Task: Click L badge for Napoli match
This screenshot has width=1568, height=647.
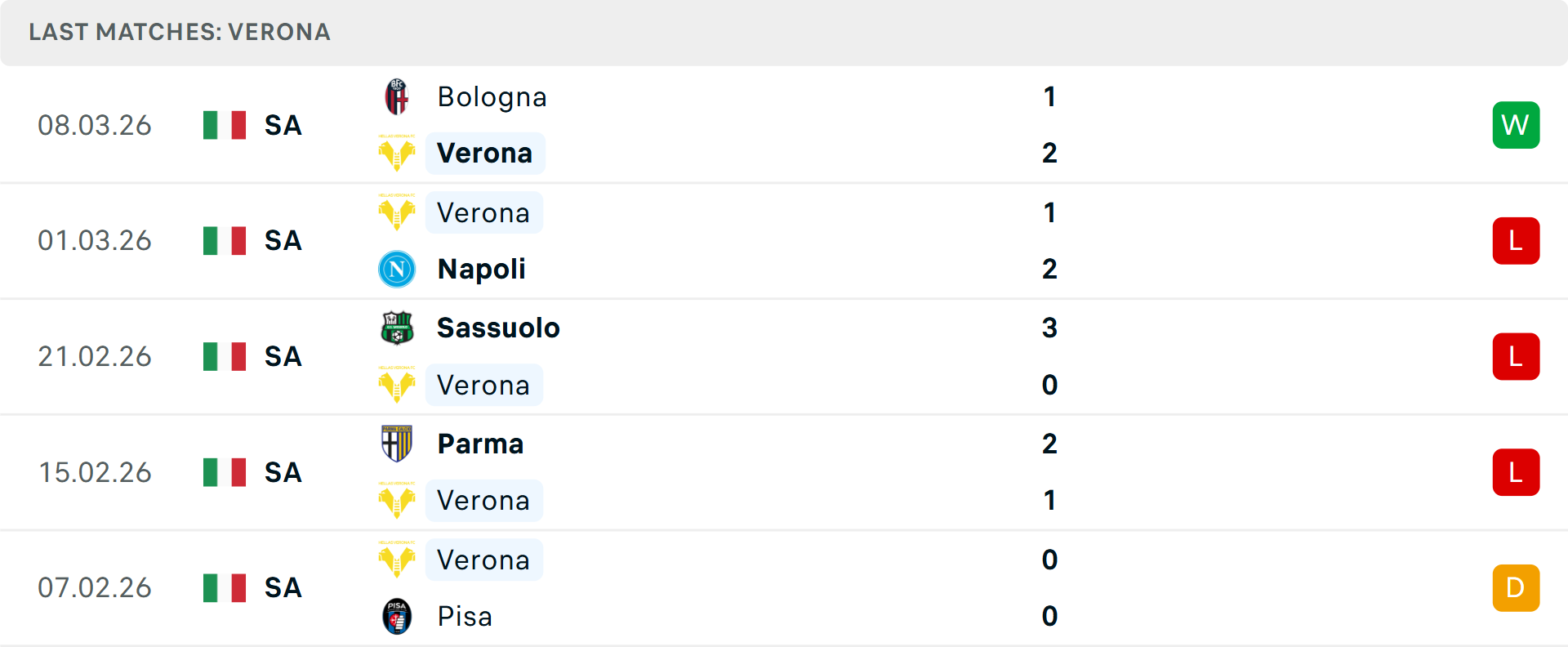Action: click(x=1516, y=241)
